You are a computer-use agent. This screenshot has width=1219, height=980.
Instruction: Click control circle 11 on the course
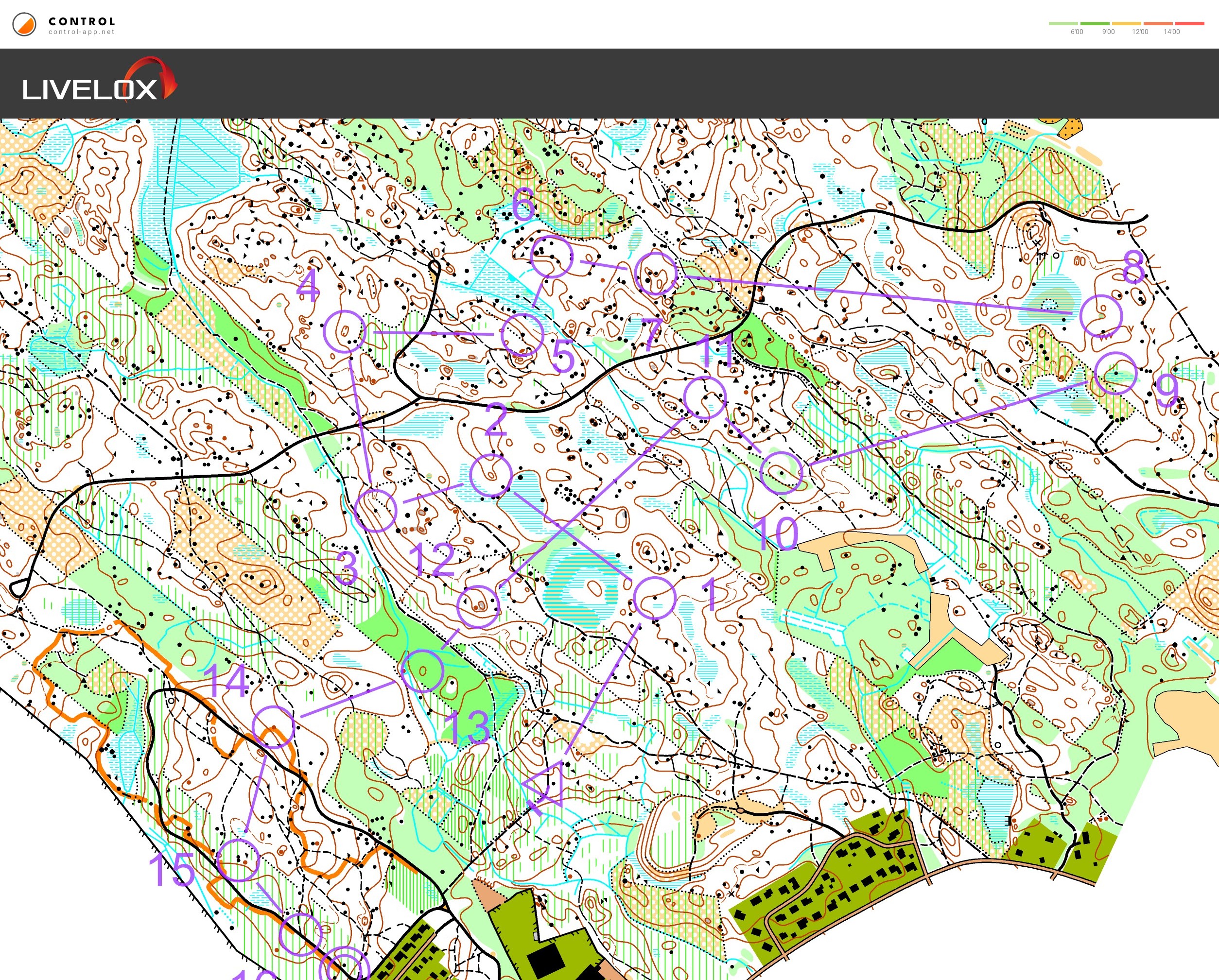pos(704,398)
